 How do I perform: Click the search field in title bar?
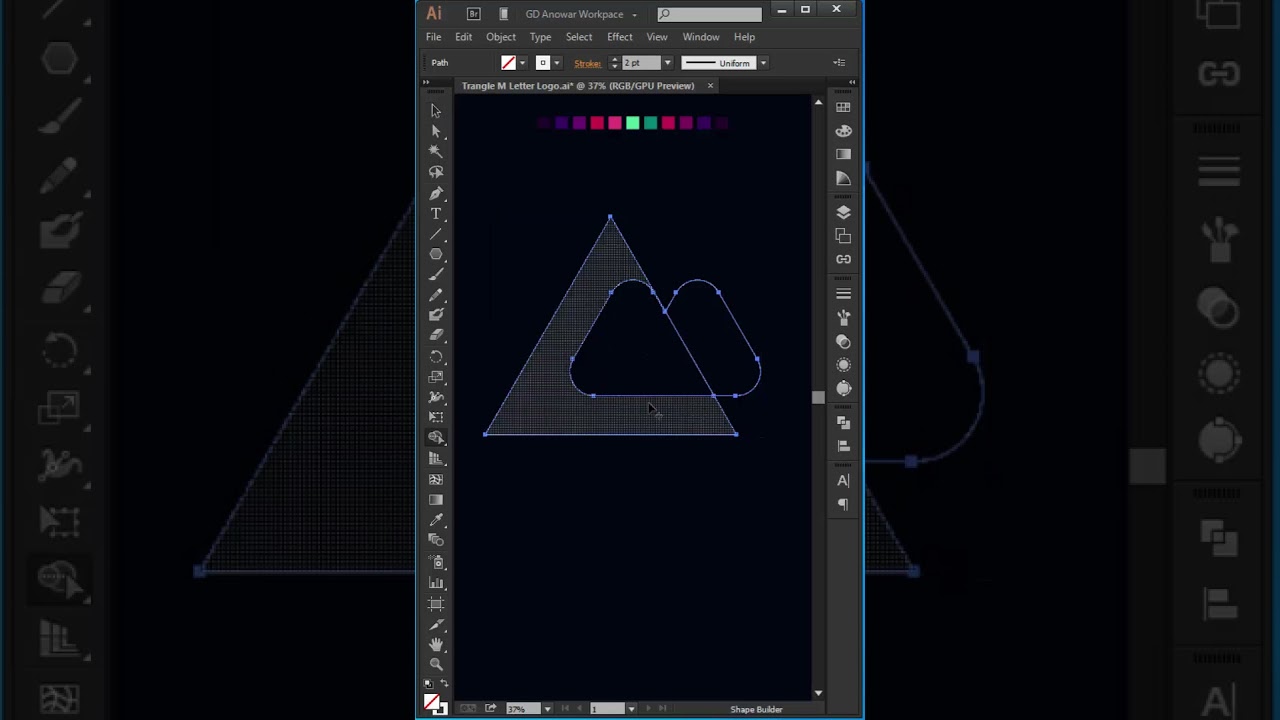(709, 14)
